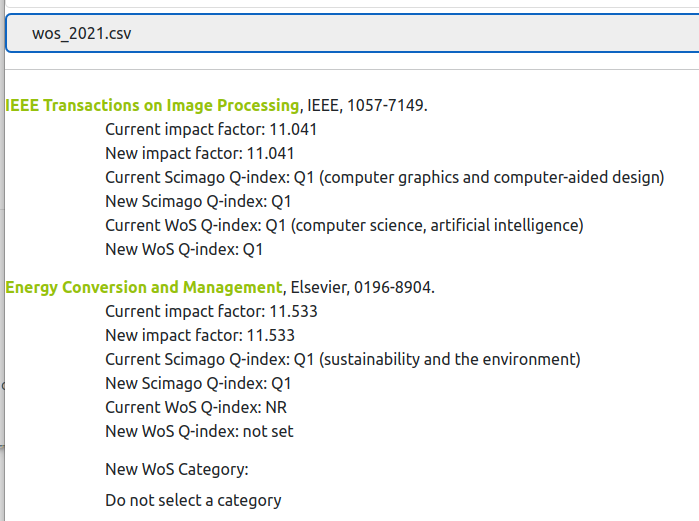
Task: Open the IEEE Transactions on Image Processing link
Action: (x=152, y=105)
